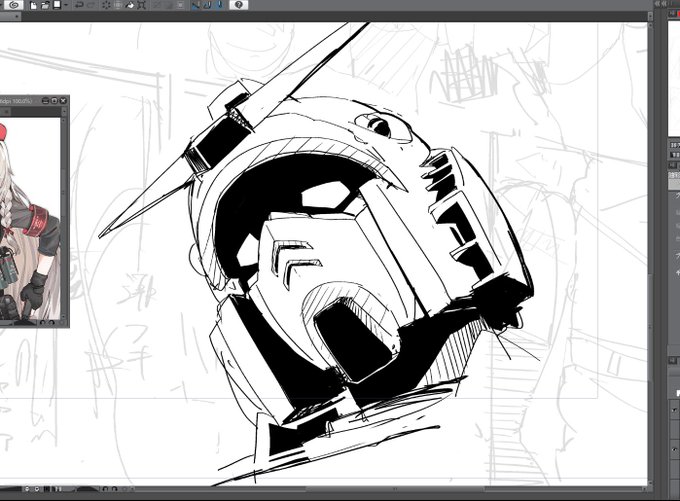The width and height of the screenshot is (680, 501).
Task: Maximize the floating reference image window
Action: tap(54, 101)
